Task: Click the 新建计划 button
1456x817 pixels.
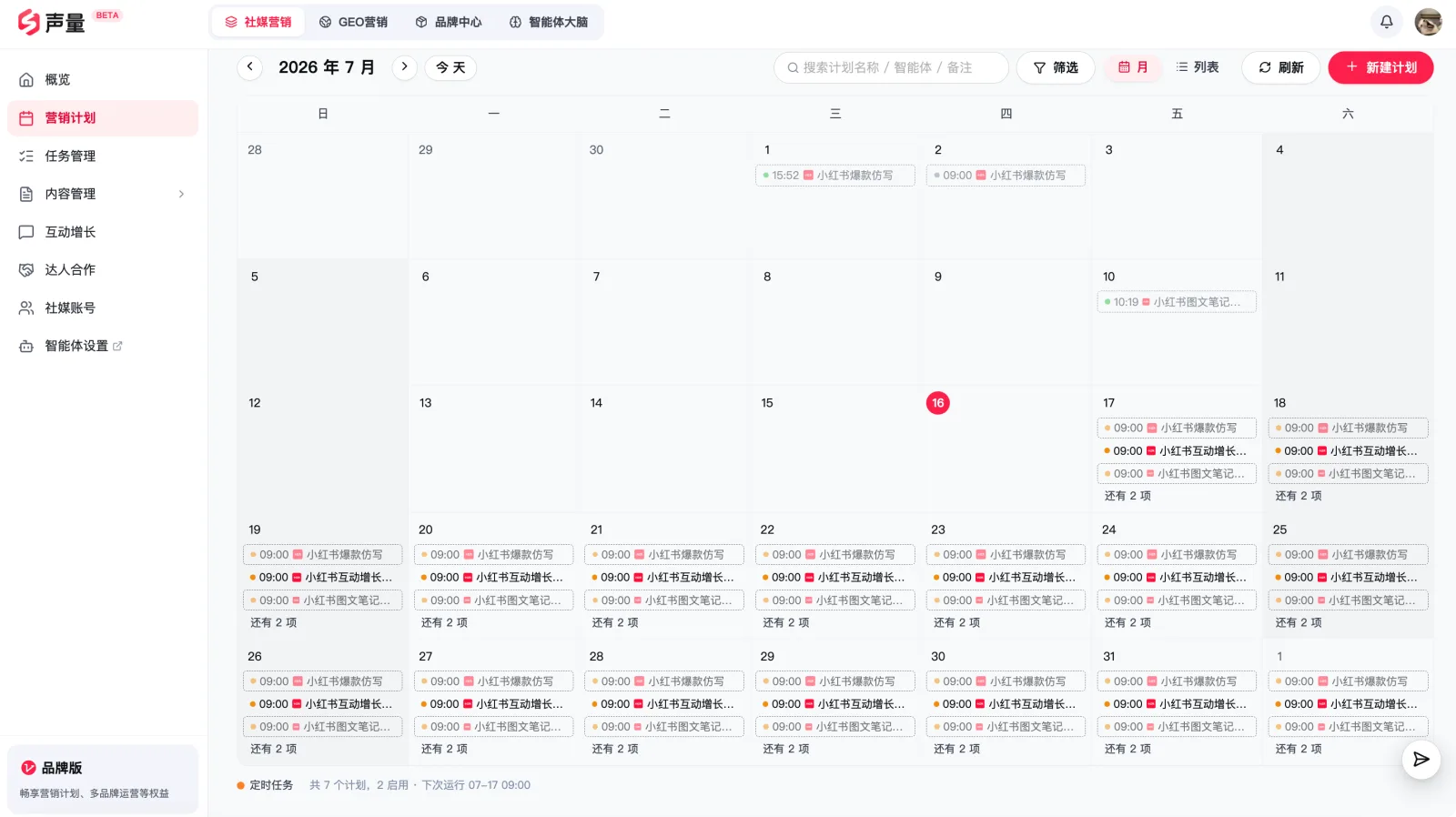Action: [x=1380, y=67]
